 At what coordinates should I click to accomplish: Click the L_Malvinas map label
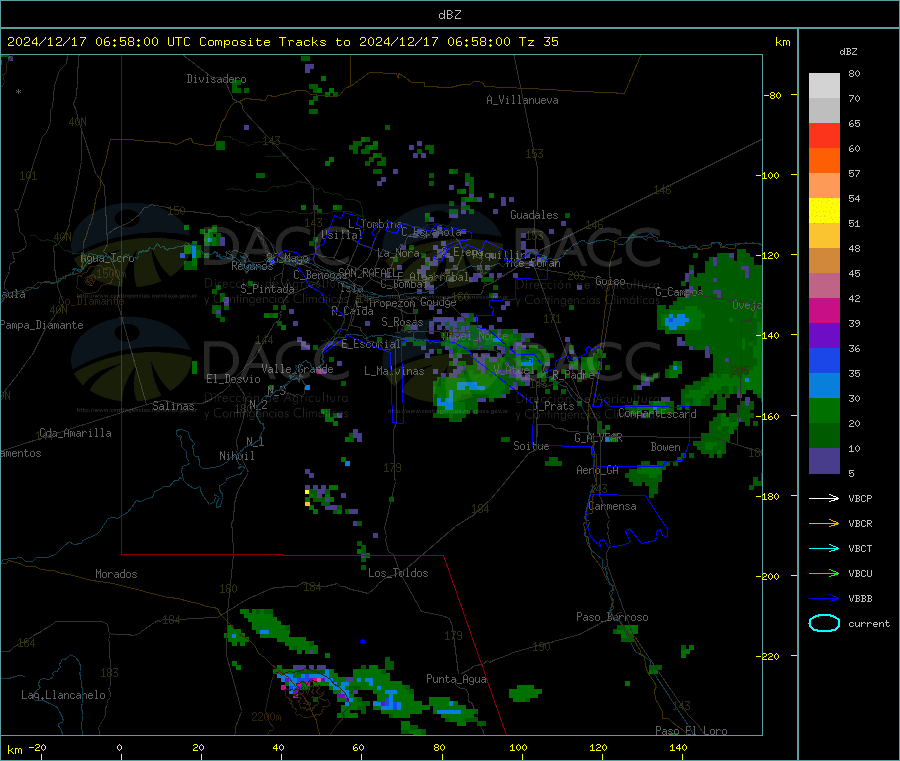(x=394, y=371)
